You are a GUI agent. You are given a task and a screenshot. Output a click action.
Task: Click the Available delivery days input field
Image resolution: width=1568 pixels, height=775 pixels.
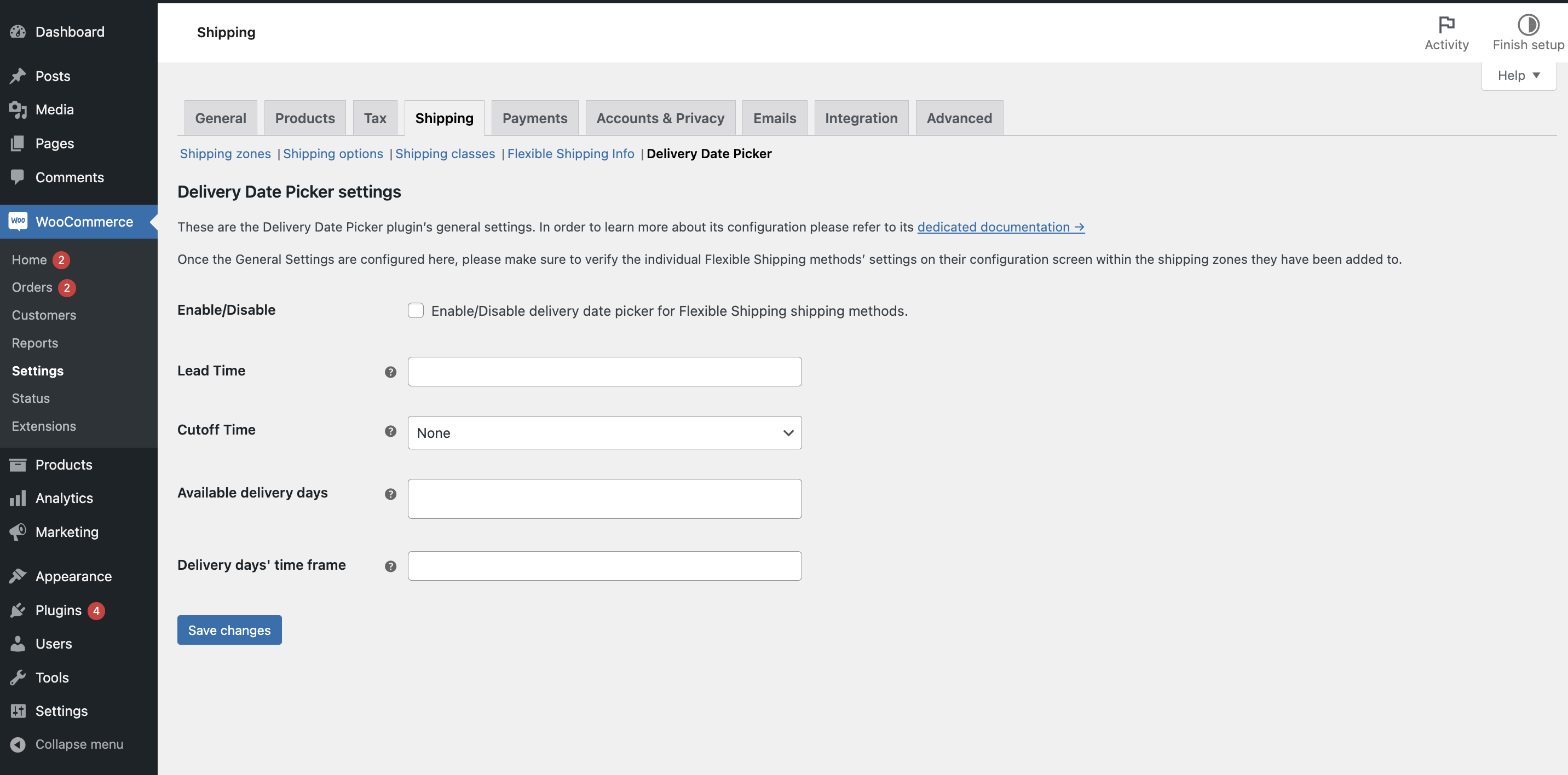tap(604, 498)
